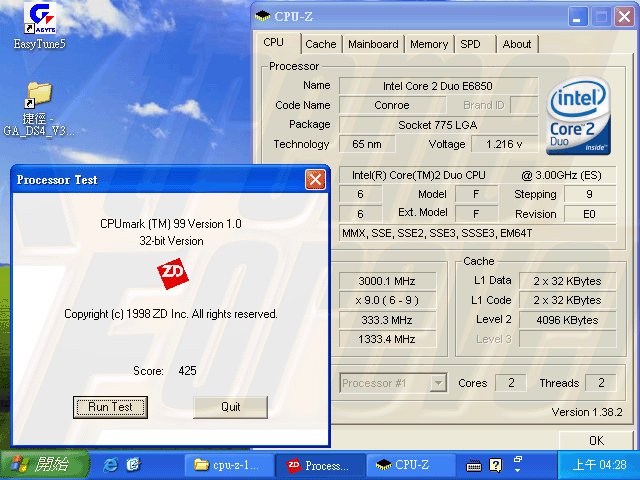
Task: Click the CPUmark (TM) 99 Version 1.0 text
Action: click(x=171, y=224)
